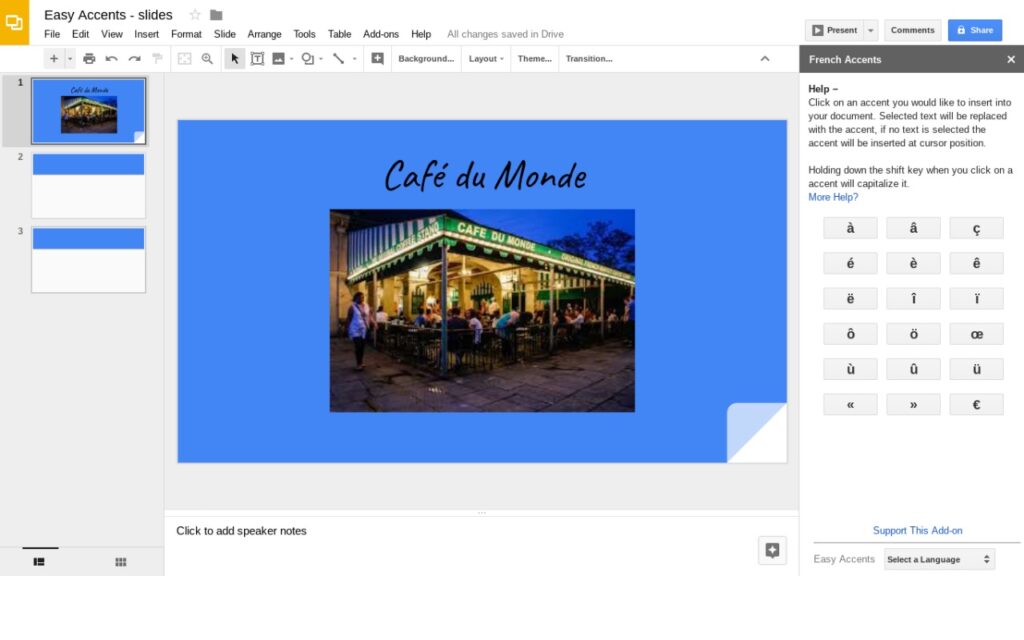Viewport: 1024px width, 640px height.
Task: Click the Print icon
Action: (x=89, y=58)
